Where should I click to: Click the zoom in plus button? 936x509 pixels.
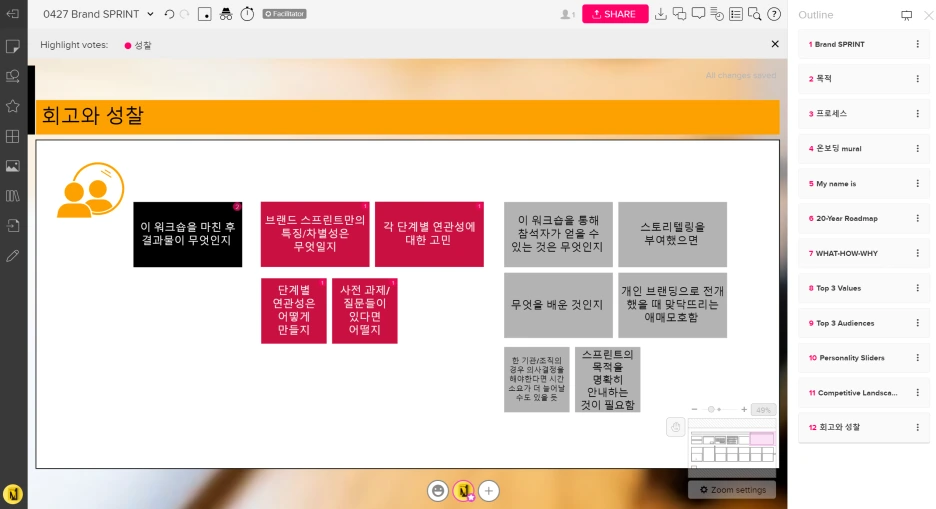pyautogui.click(x=744, y=409)
